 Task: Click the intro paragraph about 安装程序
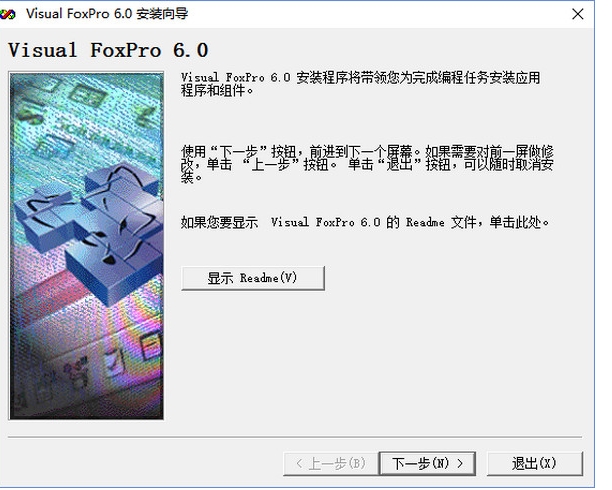pos(361,84)
